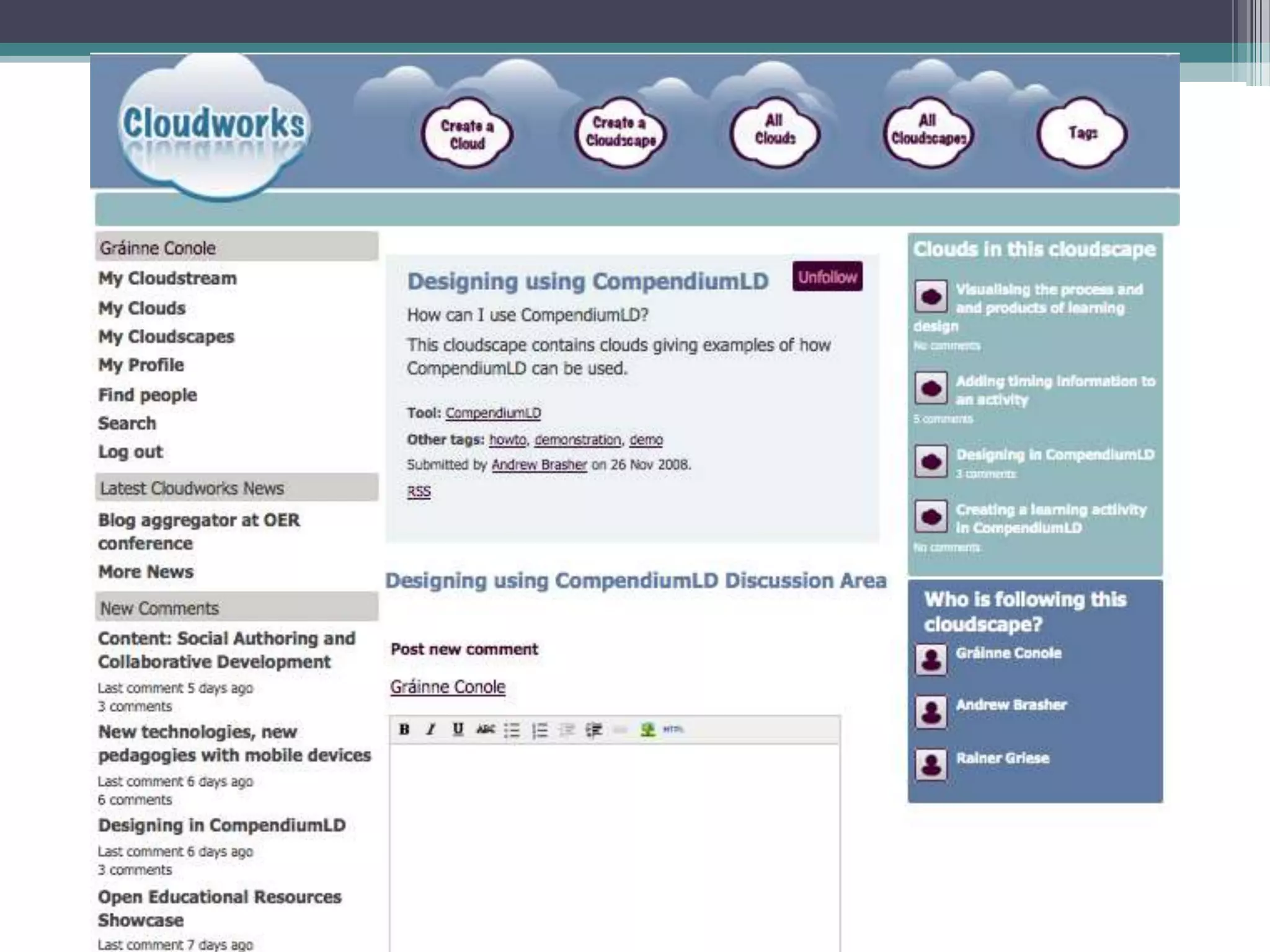Open the RSS feed link
The image size is (1270, 952).
coord(419,491)
